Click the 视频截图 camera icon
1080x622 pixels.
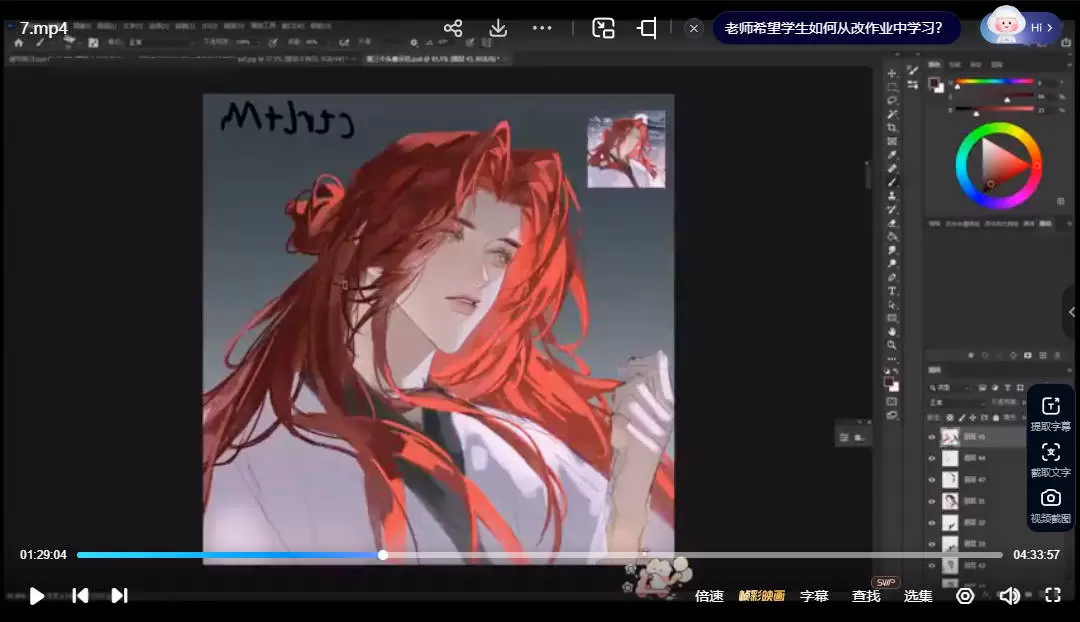pos(1051,498)
